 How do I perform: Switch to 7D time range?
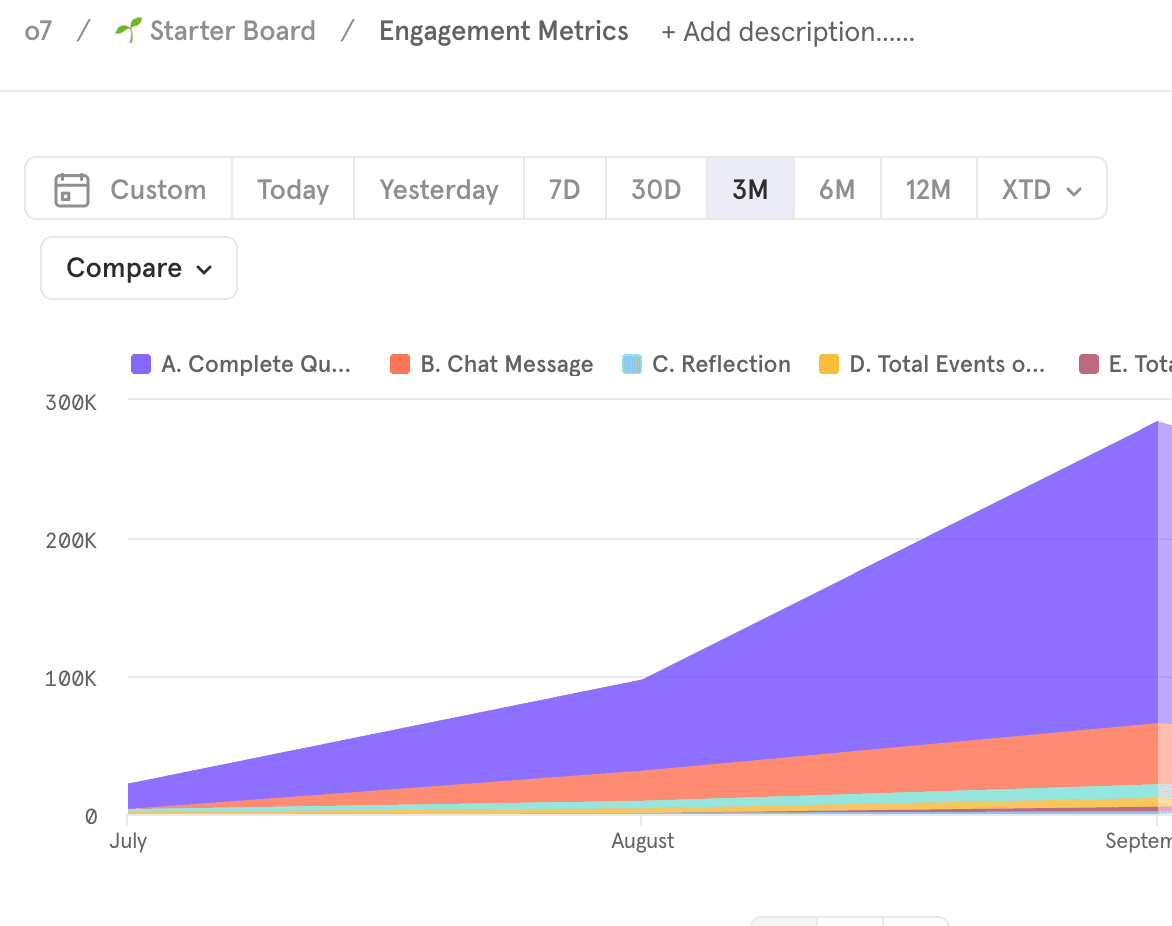pyautogui.click(x=565, y=189)
